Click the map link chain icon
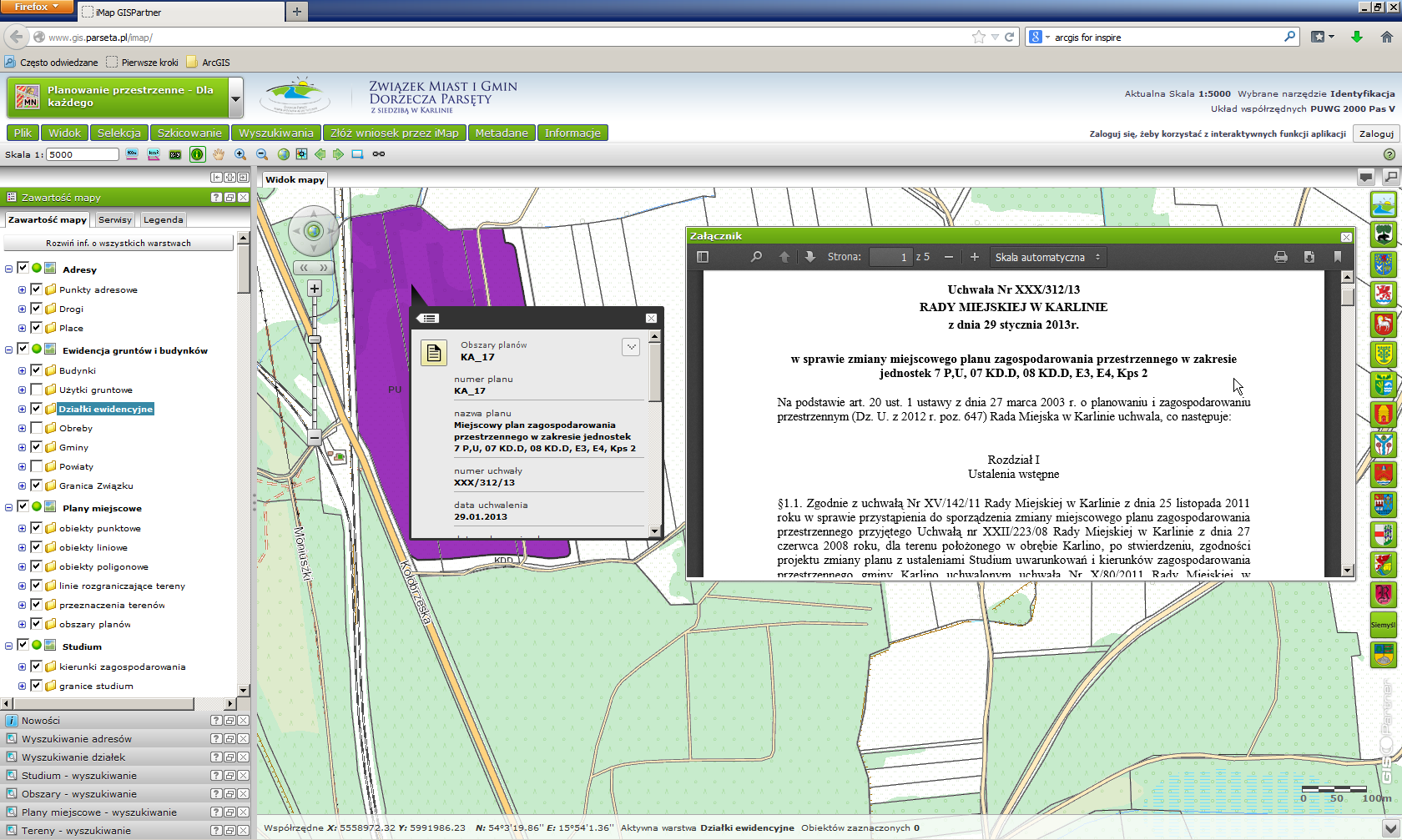The height and width of the screenshot is (840, 1402). pos(379,154)
